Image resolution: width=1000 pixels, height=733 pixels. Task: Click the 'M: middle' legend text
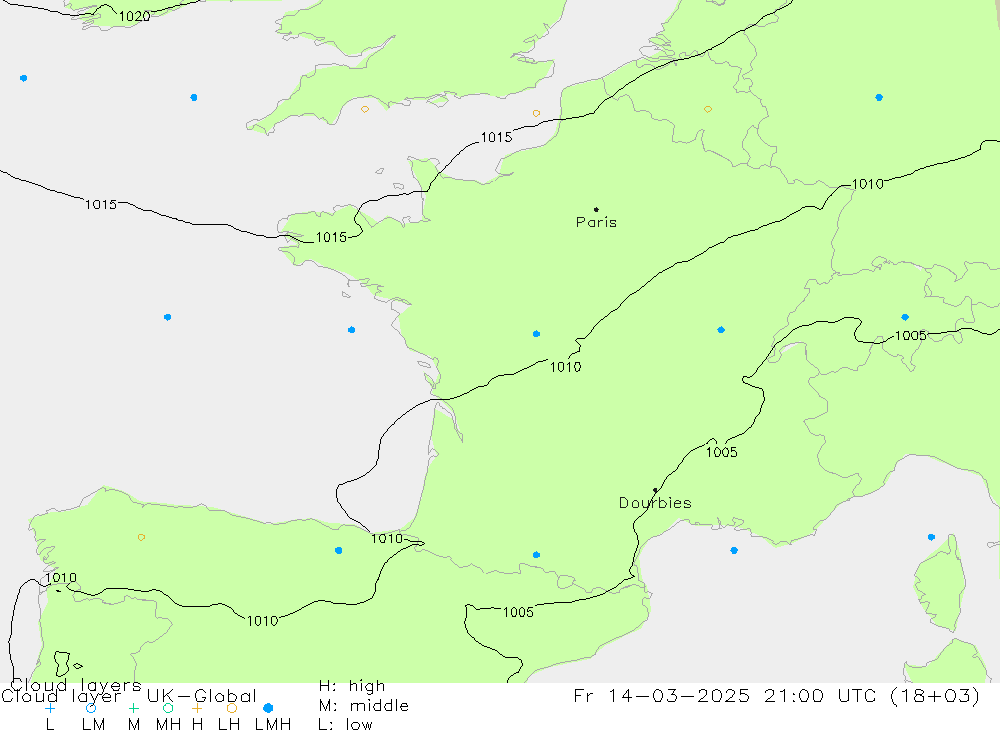(364, 706)
